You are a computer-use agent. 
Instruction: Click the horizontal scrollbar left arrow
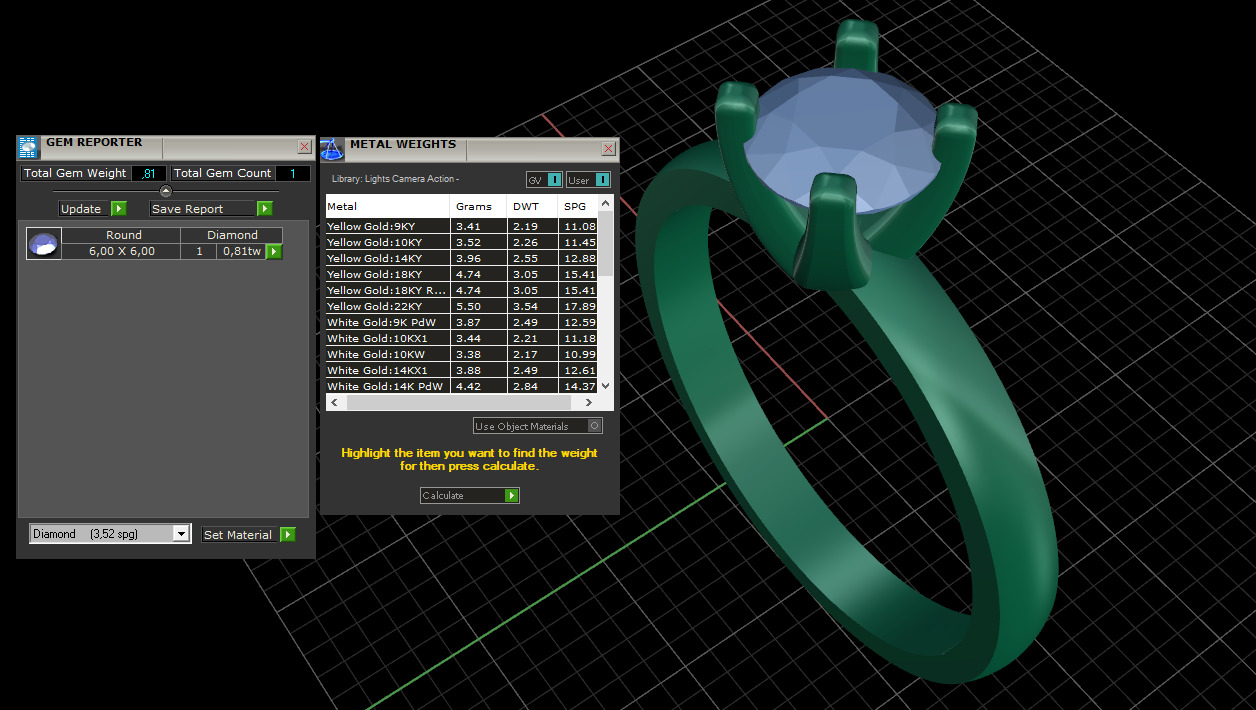pyautogui.click(x=334, y=402)
